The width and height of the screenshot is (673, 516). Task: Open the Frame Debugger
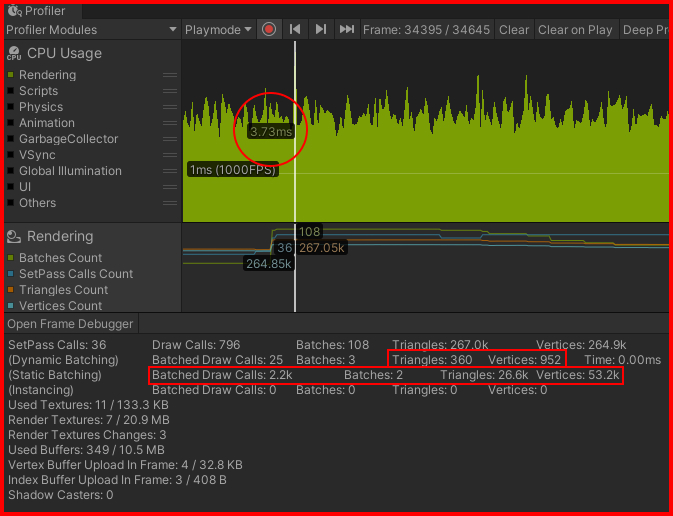(69, 324)
